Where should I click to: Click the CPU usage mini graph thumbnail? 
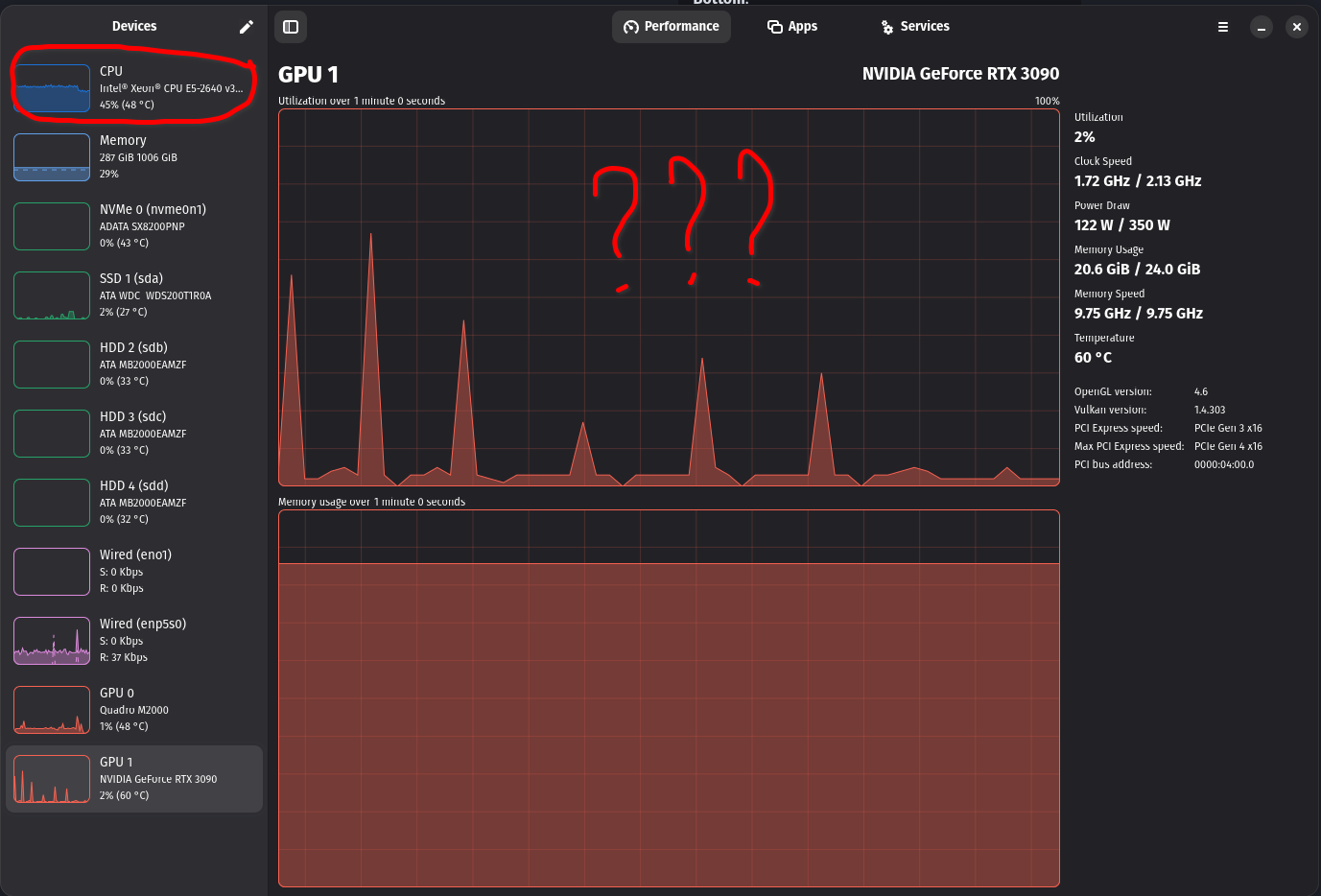click(x=52, y=88)
